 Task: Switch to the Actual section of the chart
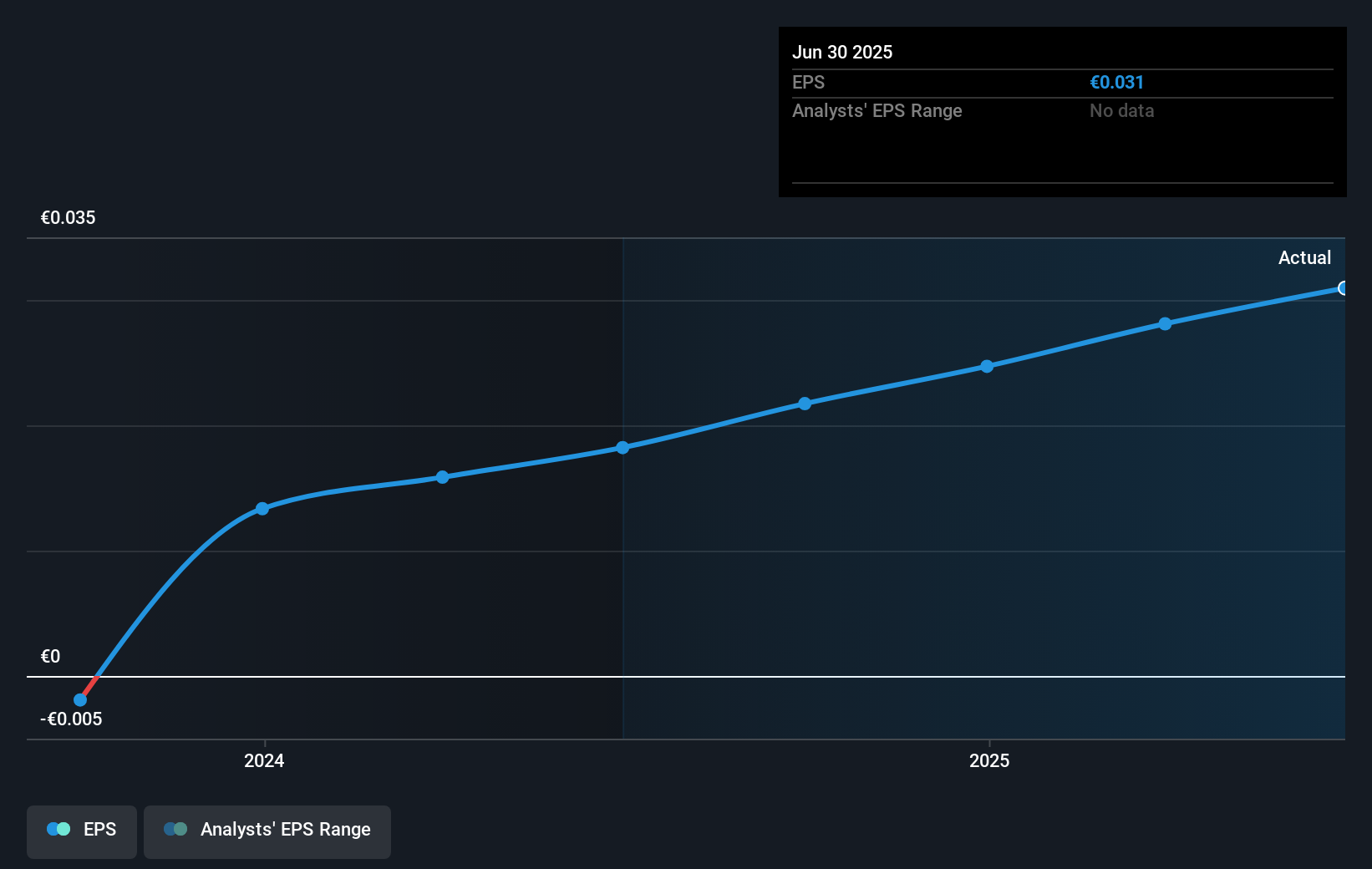tap(1304, 257)
